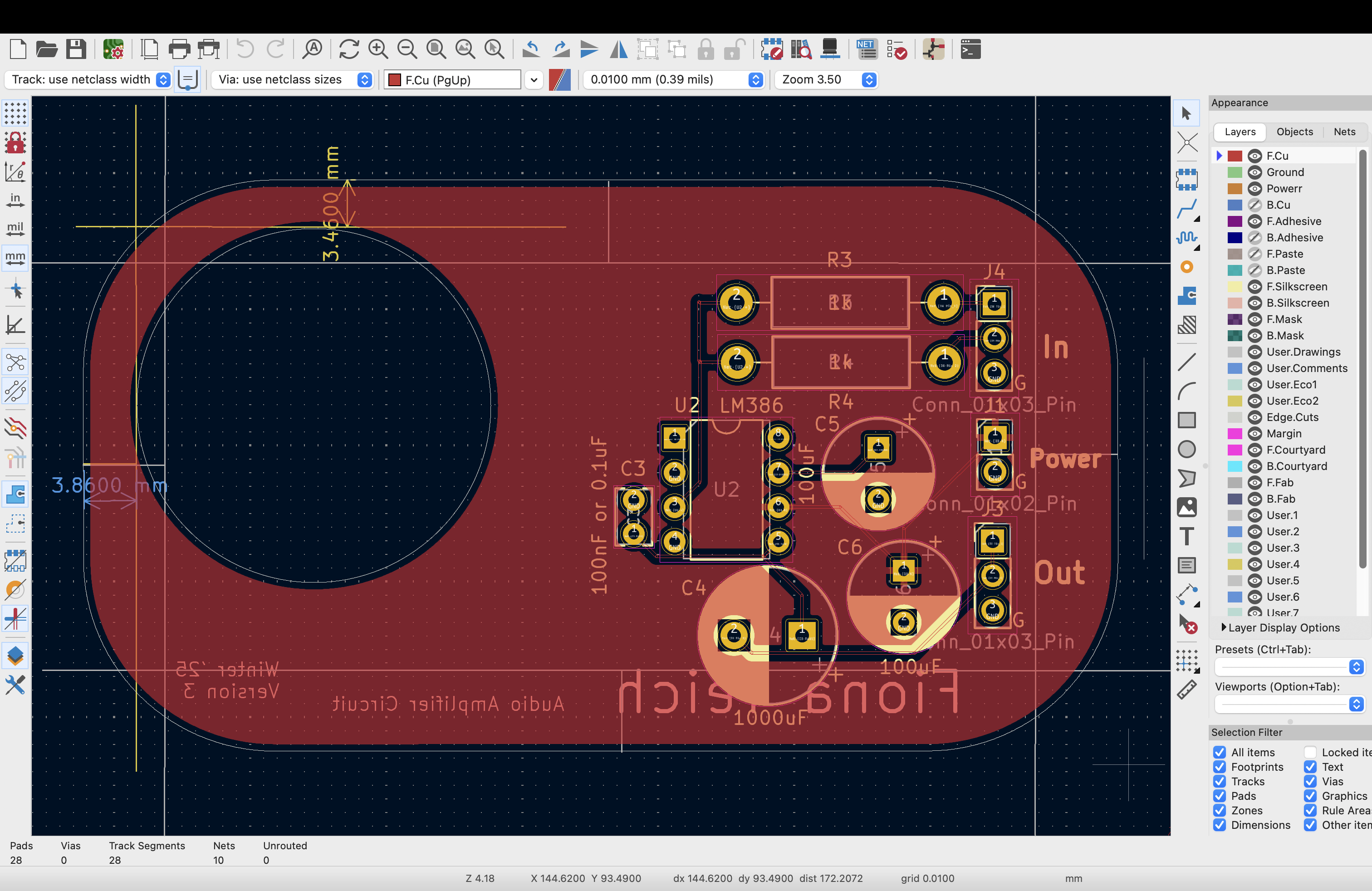Click the Zoom to fit page icon
The width and height of the screenshot is (1372, 891).
436,49
